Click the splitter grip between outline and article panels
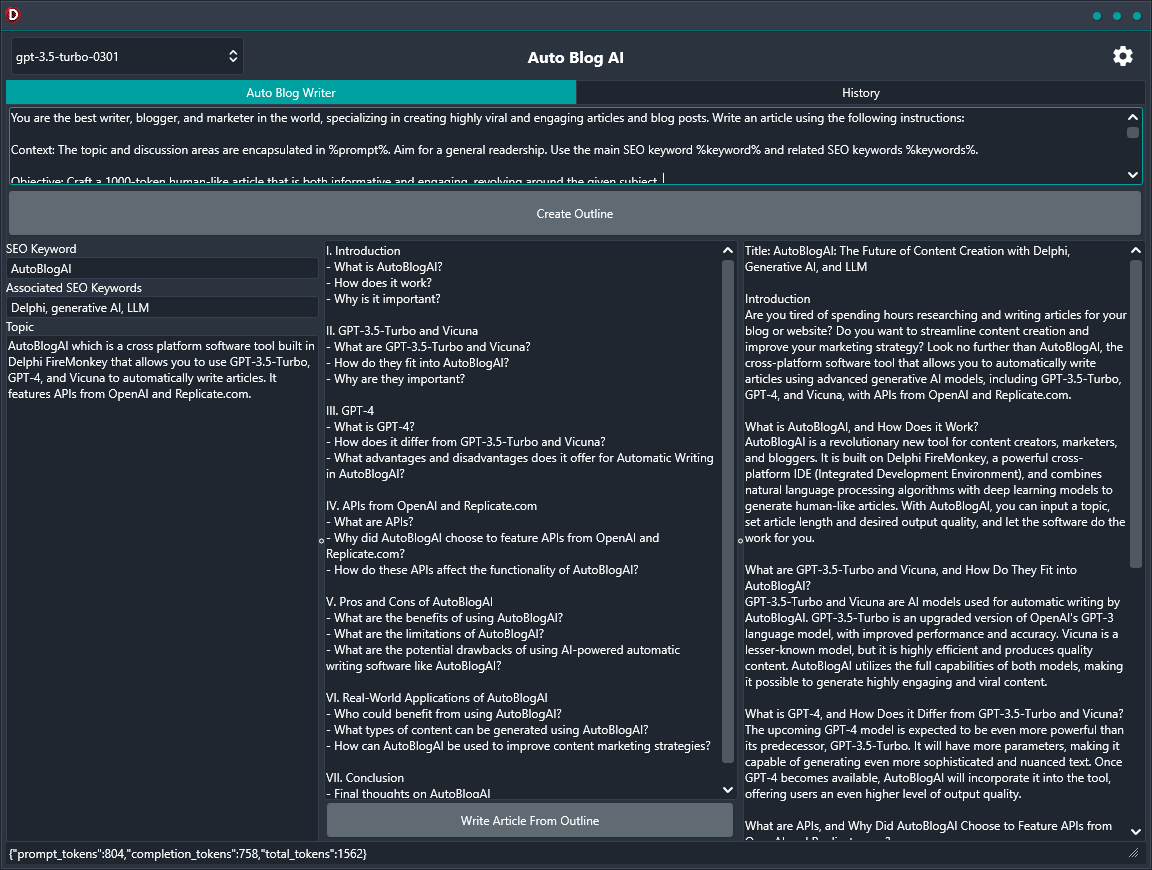This screenshot has width=1152, height=870. [x=740, y=539]
